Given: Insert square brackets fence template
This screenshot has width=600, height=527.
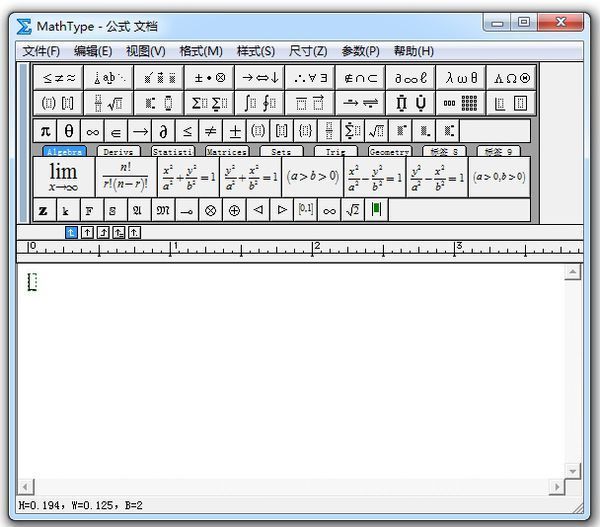Looking at the screenshot, I should click(x=282, y=131).
